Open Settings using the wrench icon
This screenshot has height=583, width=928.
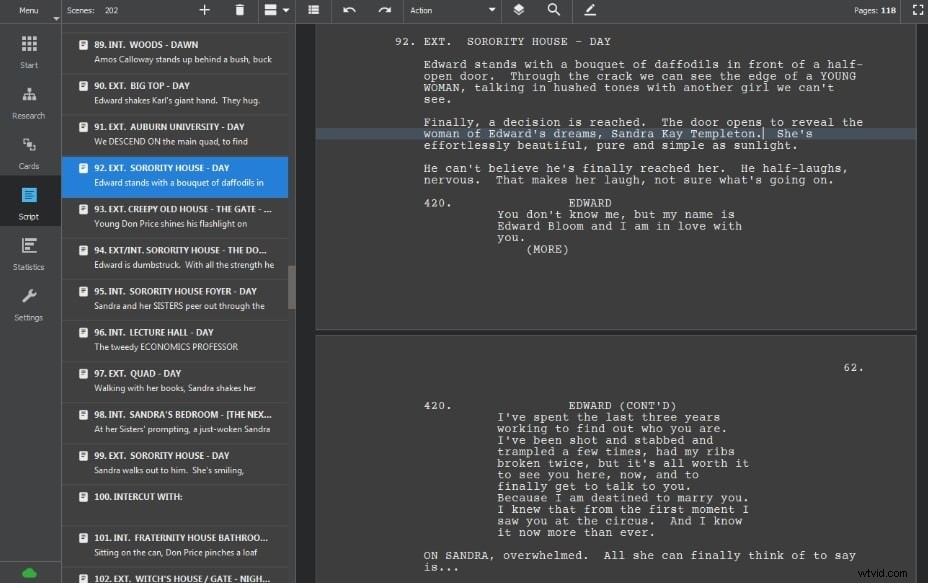28,303
